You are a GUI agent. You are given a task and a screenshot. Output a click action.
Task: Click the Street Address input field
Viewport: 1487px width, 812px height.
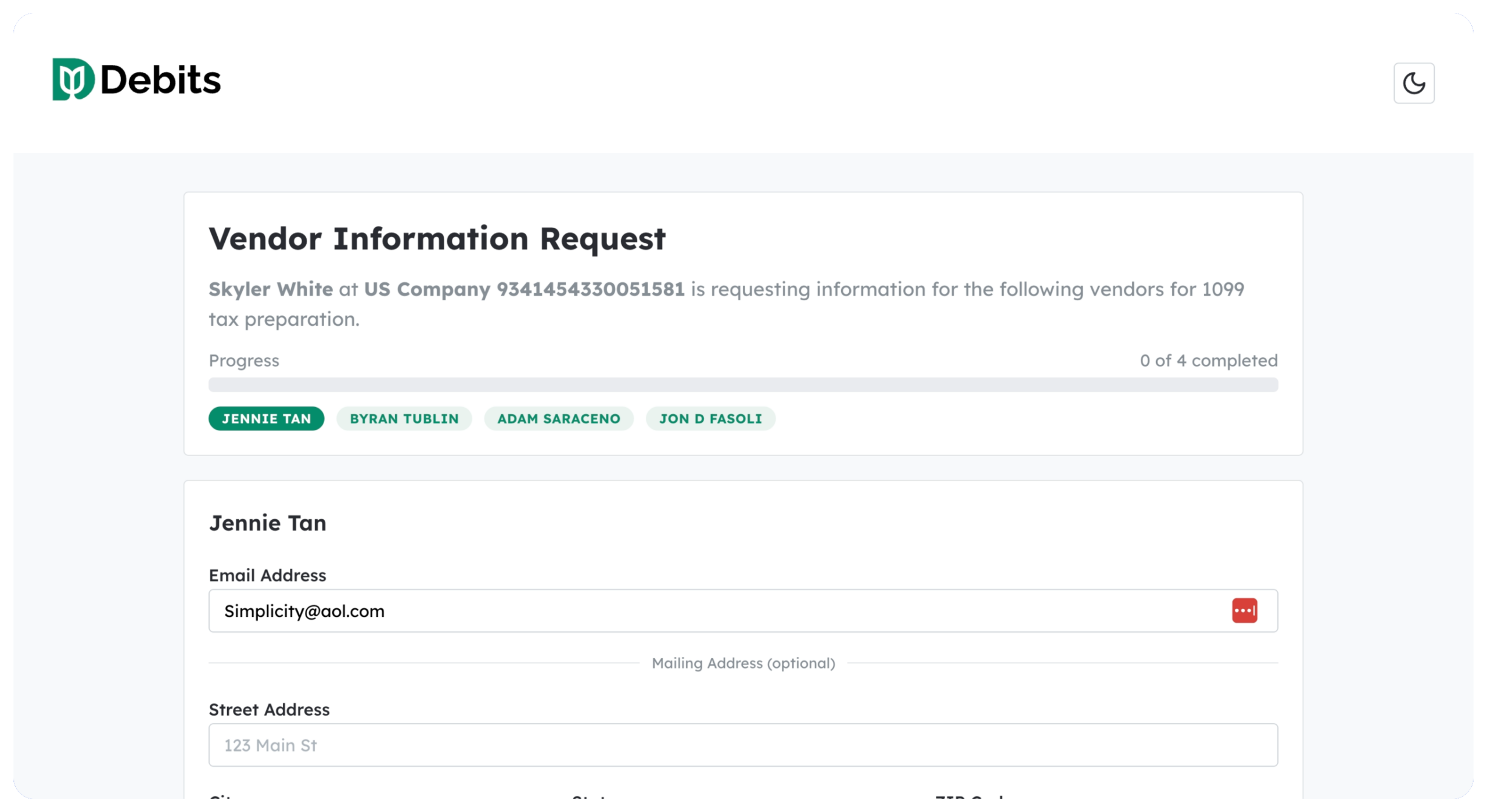pos(742,745)
